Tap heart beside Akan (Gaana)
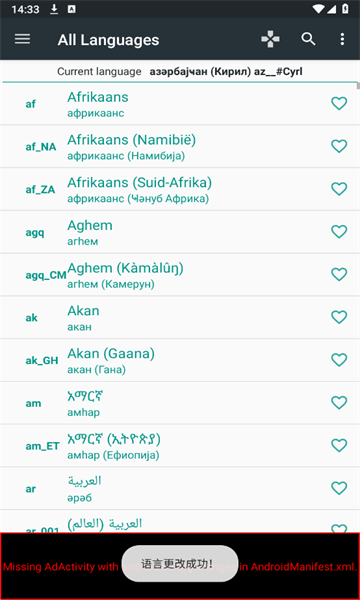The height and width of the screenshot is (600, 360). click(339, 360)
